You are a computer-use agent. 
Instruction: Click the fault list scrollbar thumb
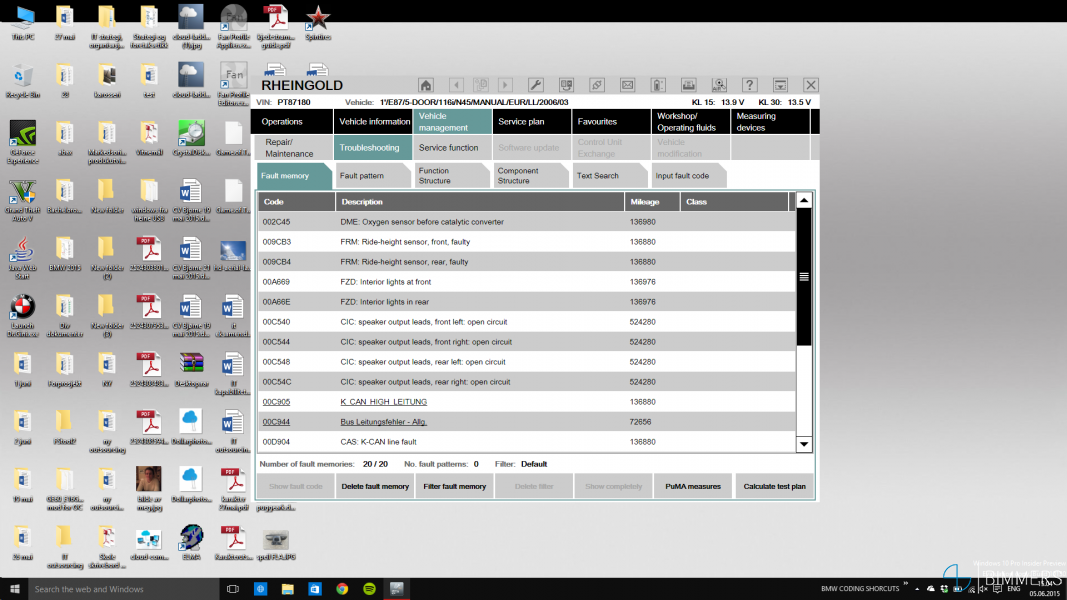(x=804, y=277)
